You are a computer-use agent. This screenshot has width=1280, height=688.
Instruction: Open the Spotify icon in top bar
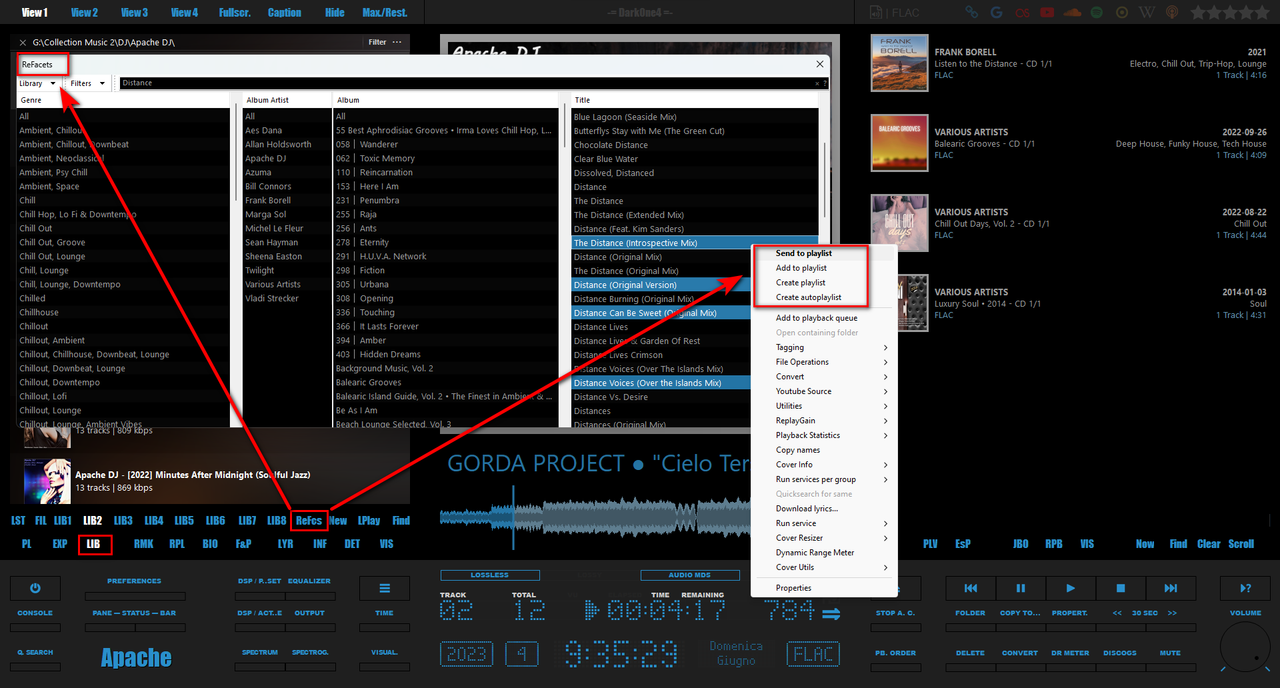(x=1097, y=13)
